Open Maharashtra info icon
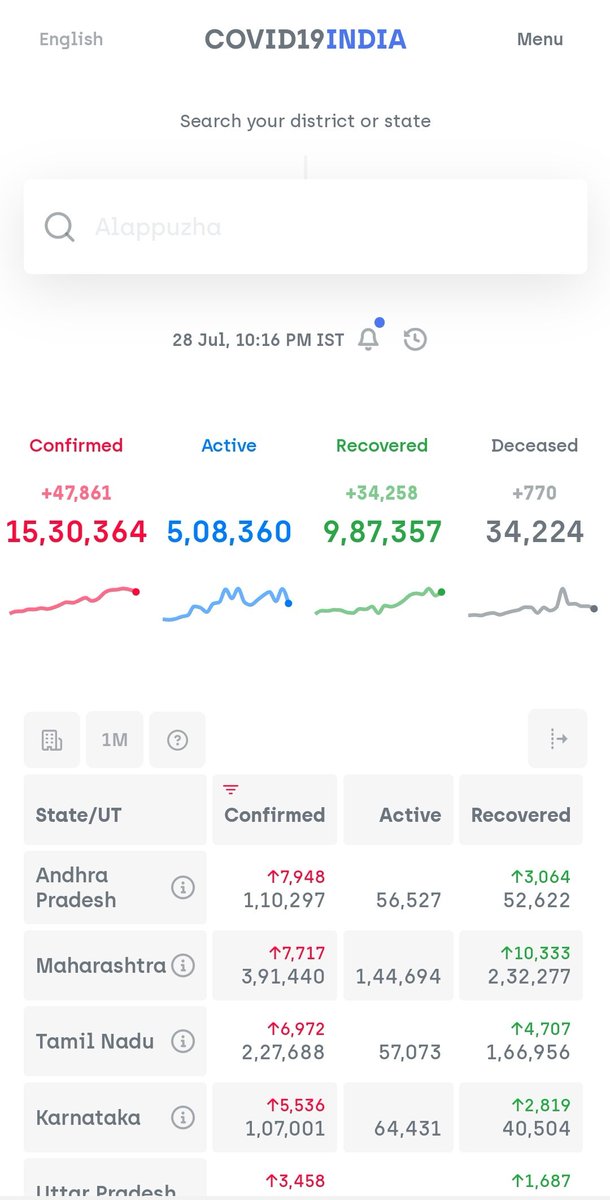Screen dimensions: 610x1200 pyautogui.click(x=183, y=965)
